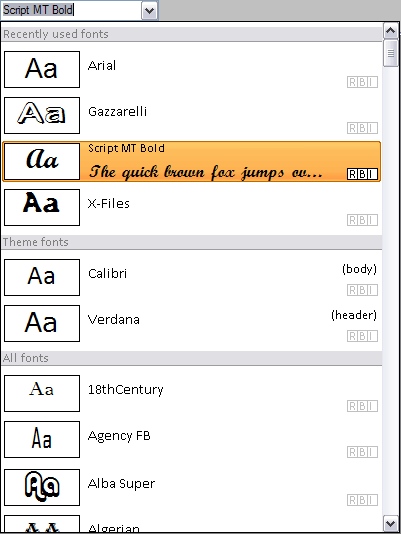Viewport: 401px width, 534px height.
Task: Click the Alba Super preview icon
Action: (42, 487)
